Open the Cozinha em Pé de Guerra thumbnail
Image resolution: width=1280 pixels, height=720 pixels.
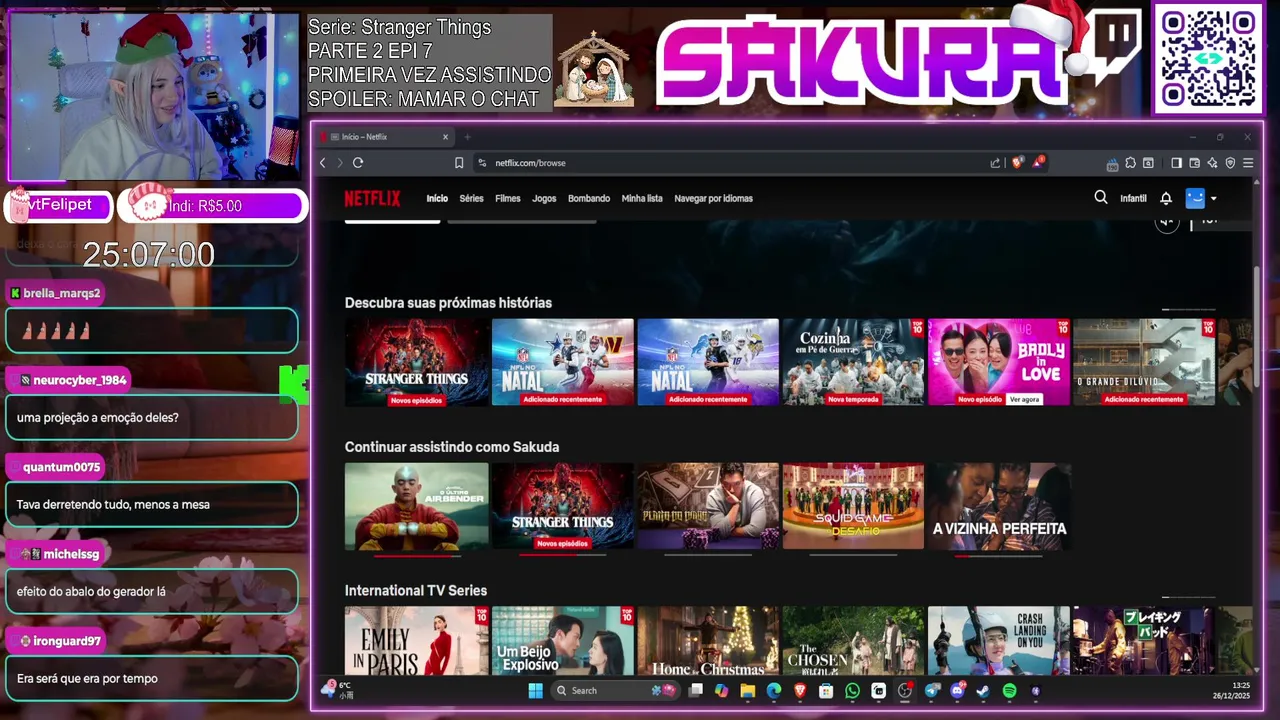pos(853,362)
